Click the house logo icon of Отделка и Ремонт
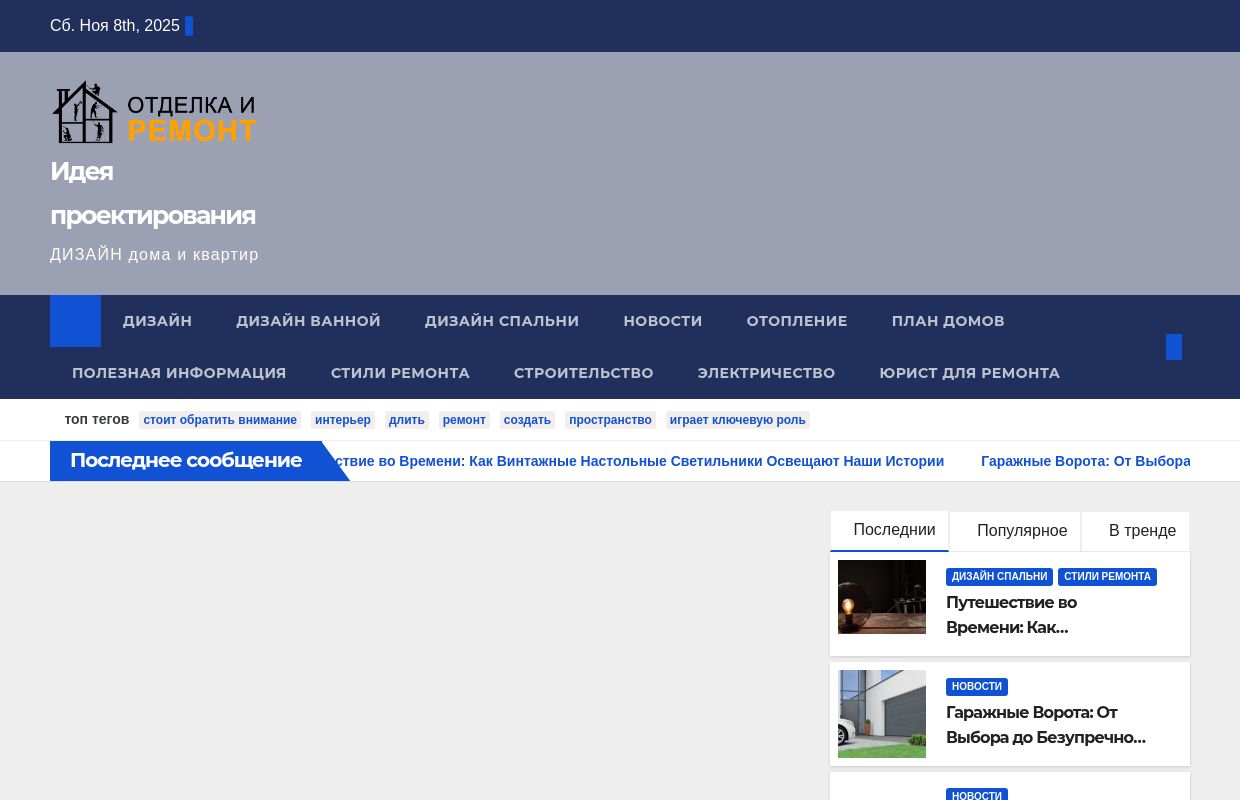The width and height of the screenshot is (1240, 800). (85, 111)
